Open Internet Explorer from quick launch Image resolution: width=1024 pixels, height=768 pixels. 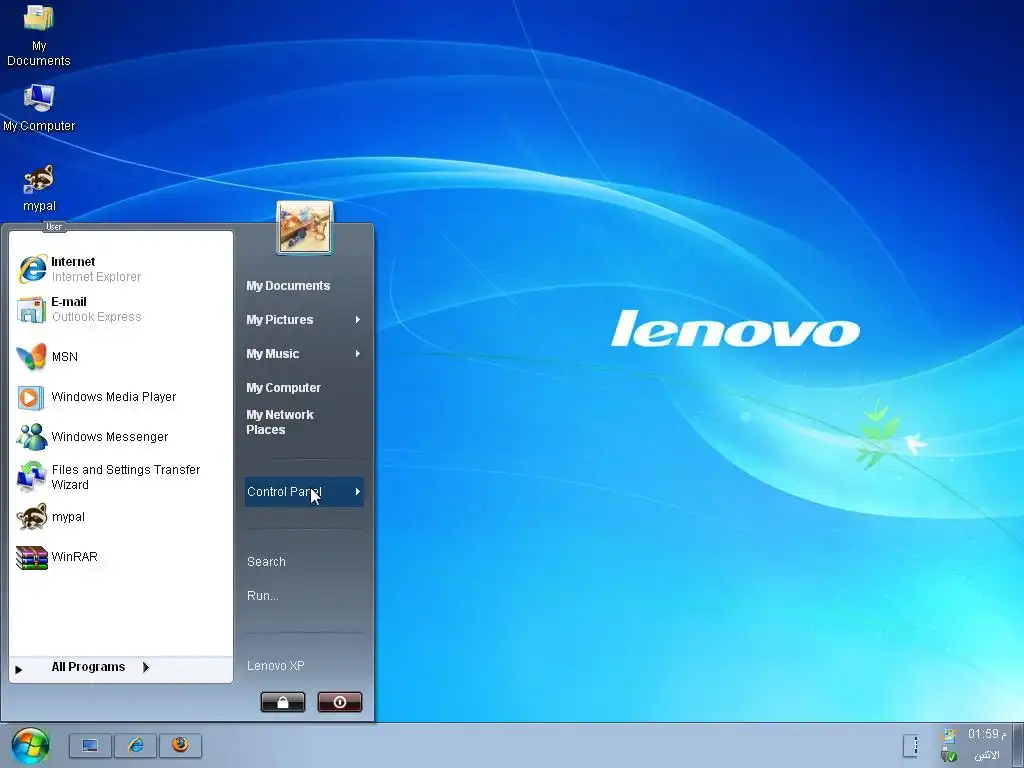tap(135, 745)
